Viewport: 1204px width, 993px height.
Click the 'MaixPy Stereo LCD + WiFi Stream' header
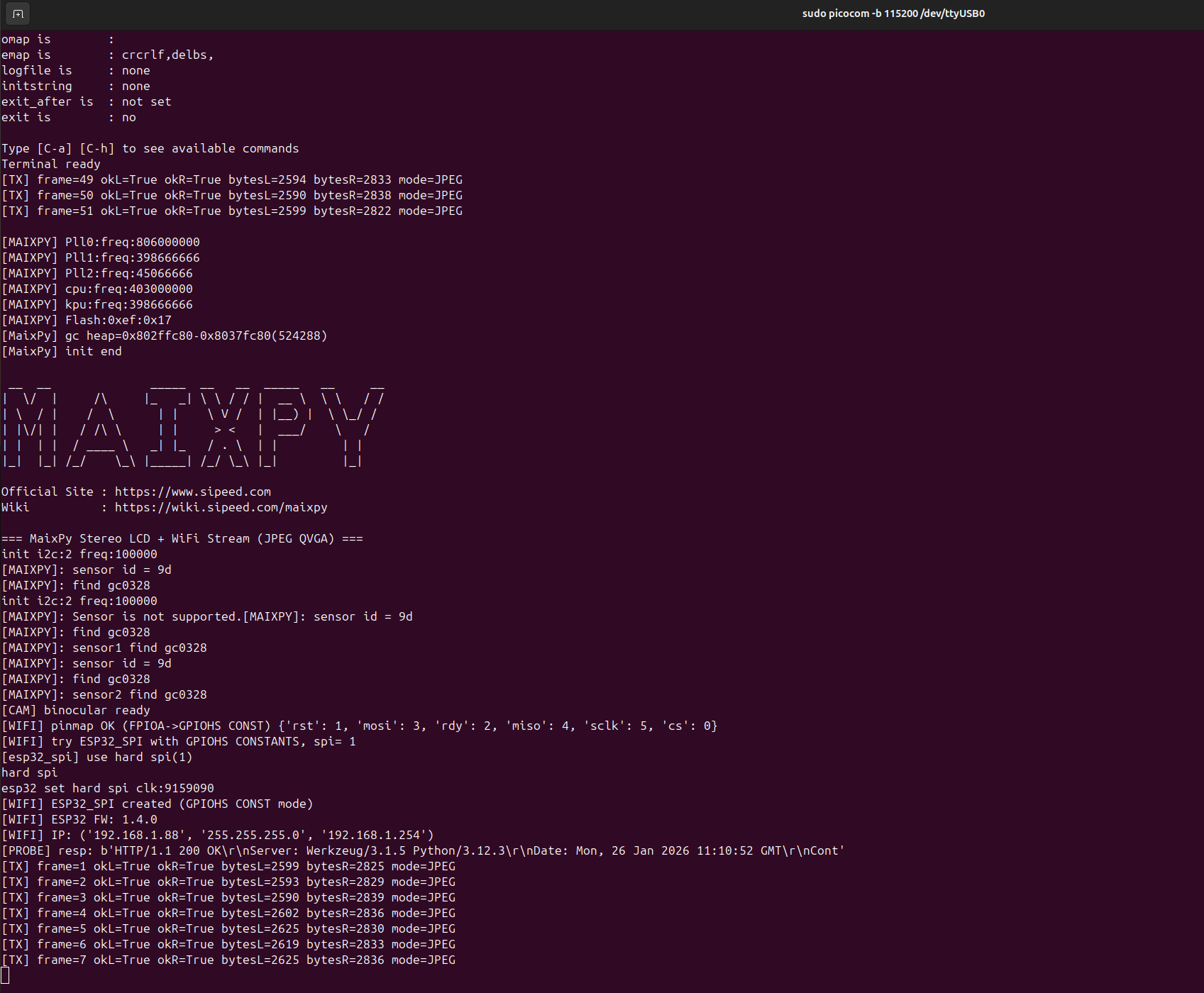tap(182, 538)
